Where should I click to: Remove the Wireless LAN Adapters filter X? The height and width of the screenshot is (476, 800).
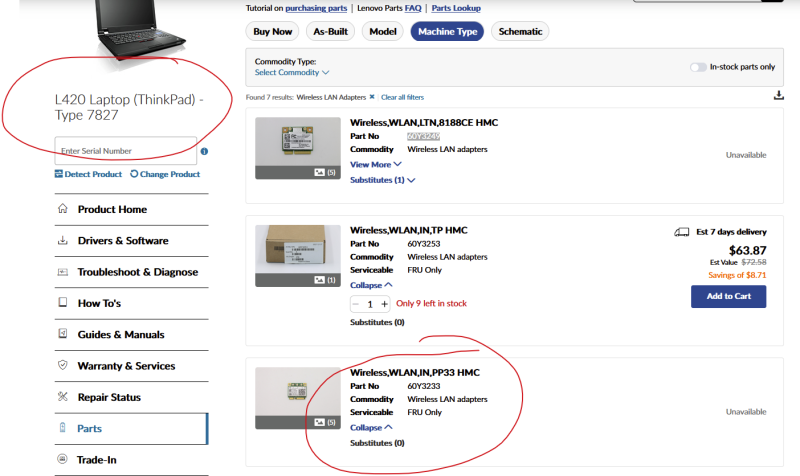click(372, 97)
